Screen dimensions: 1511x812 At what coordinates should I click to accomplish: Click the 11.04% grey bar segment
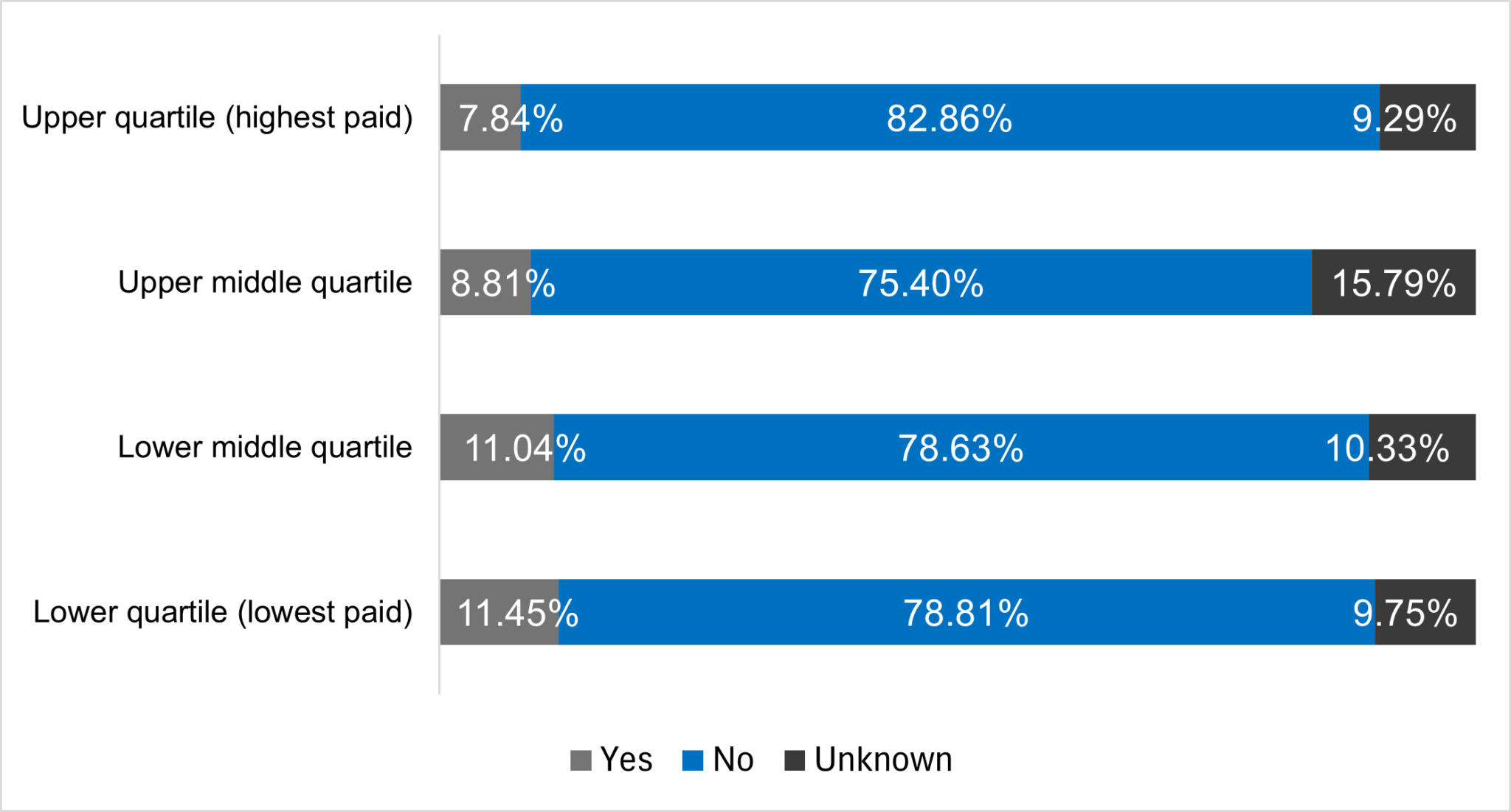497,447
